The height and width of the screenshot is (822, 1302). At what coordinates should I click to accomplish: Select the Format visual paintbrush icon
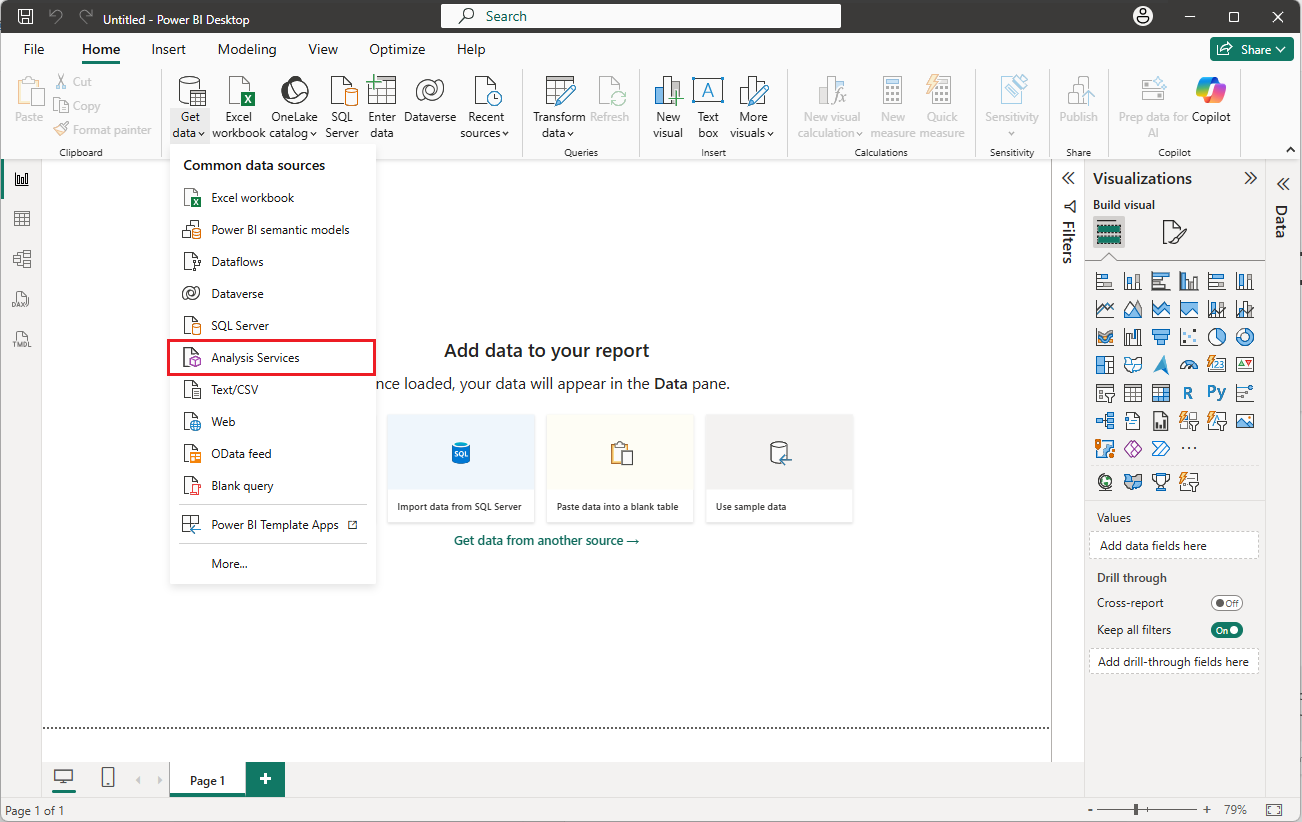coord(1174,233)
